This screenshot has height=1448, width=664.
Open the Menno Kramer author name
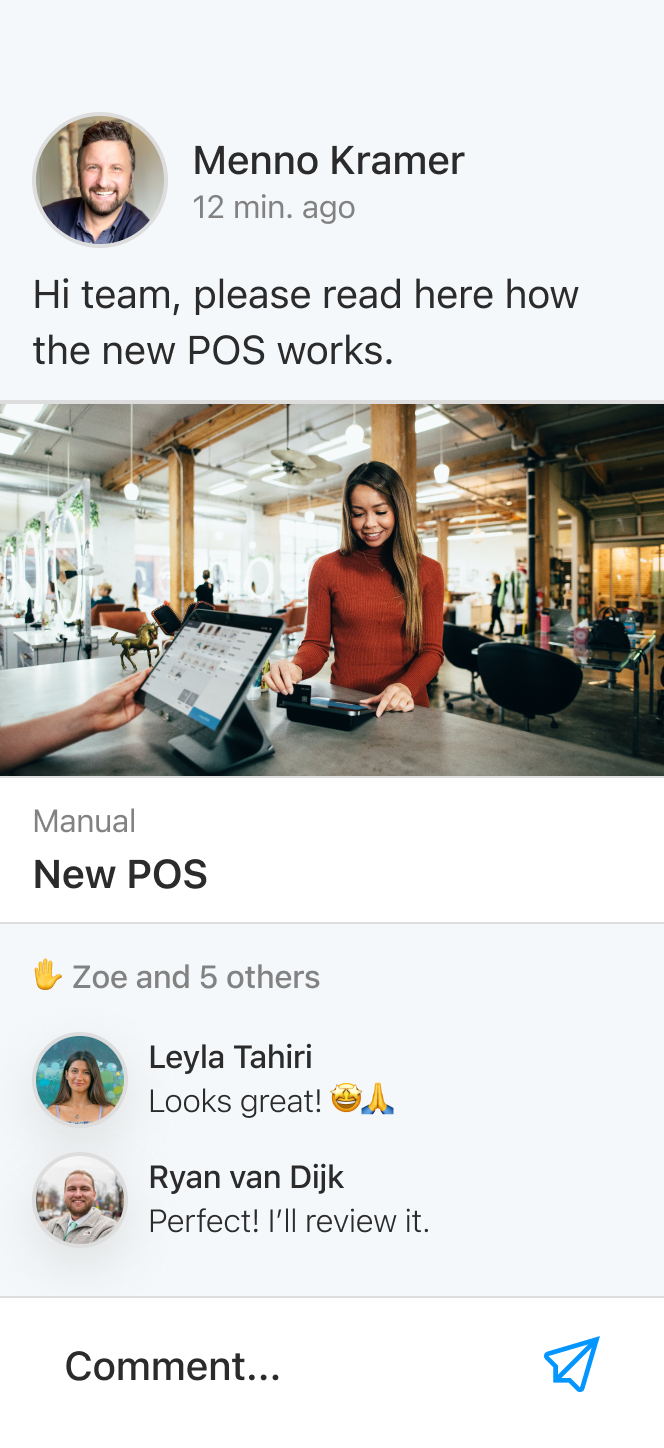pos(328,160)
